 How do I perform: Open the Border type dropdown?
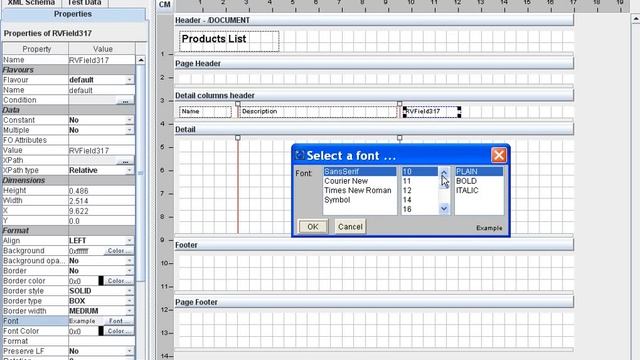point(129,301)
